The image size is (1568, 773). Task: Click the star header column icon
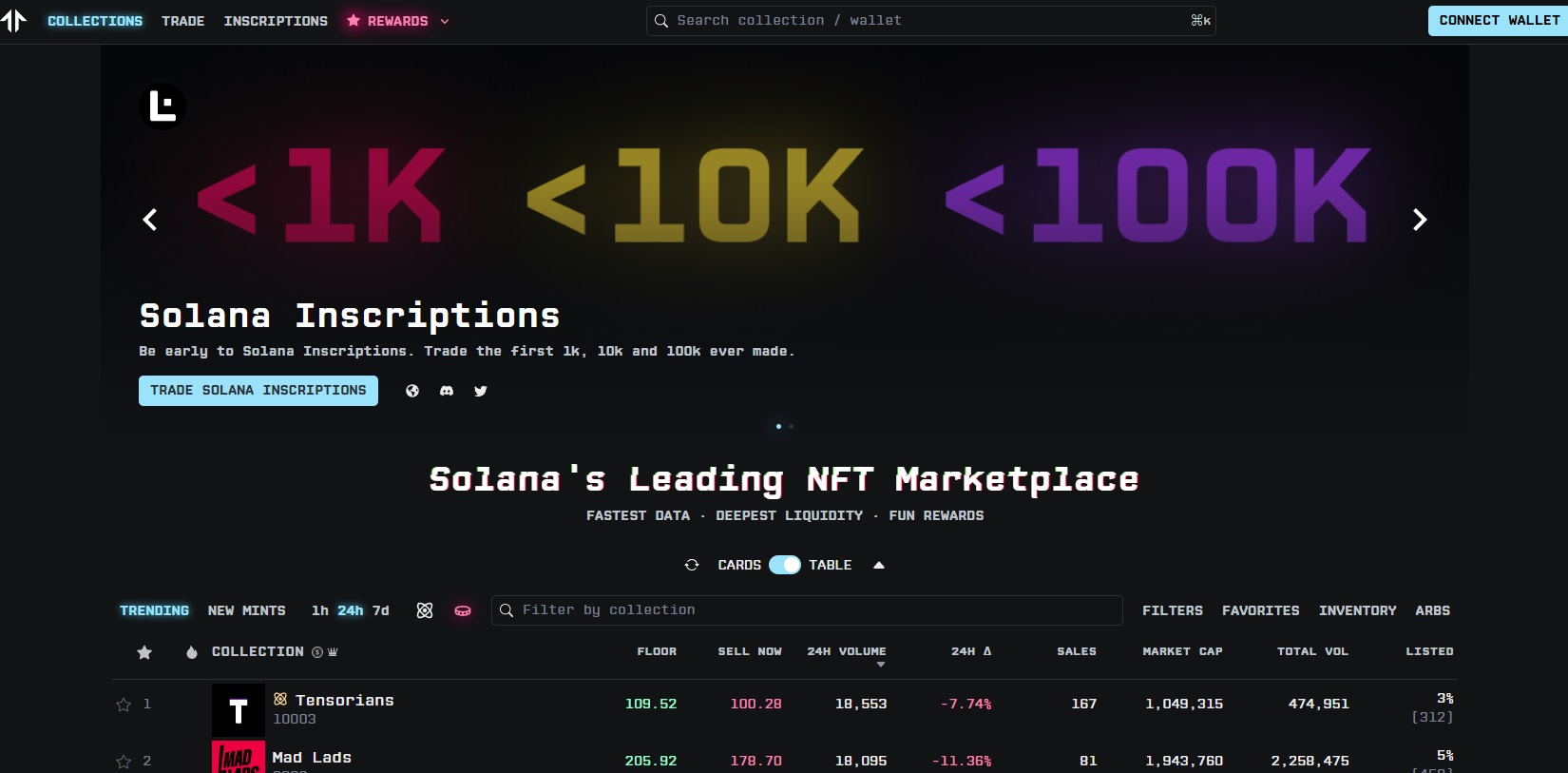point(144,652)
